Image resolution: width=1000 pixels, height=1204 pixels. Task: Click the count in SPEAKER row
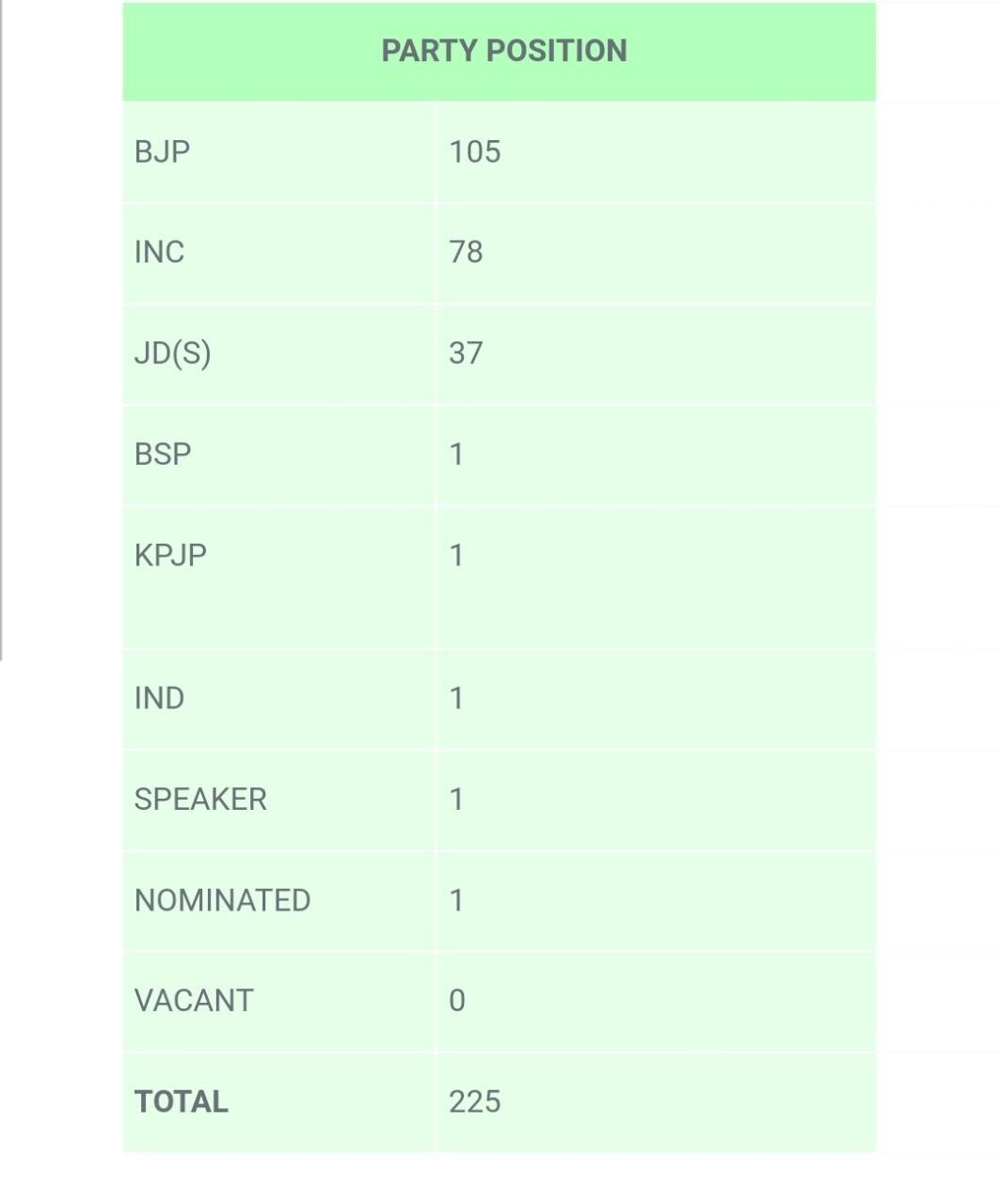457,800
